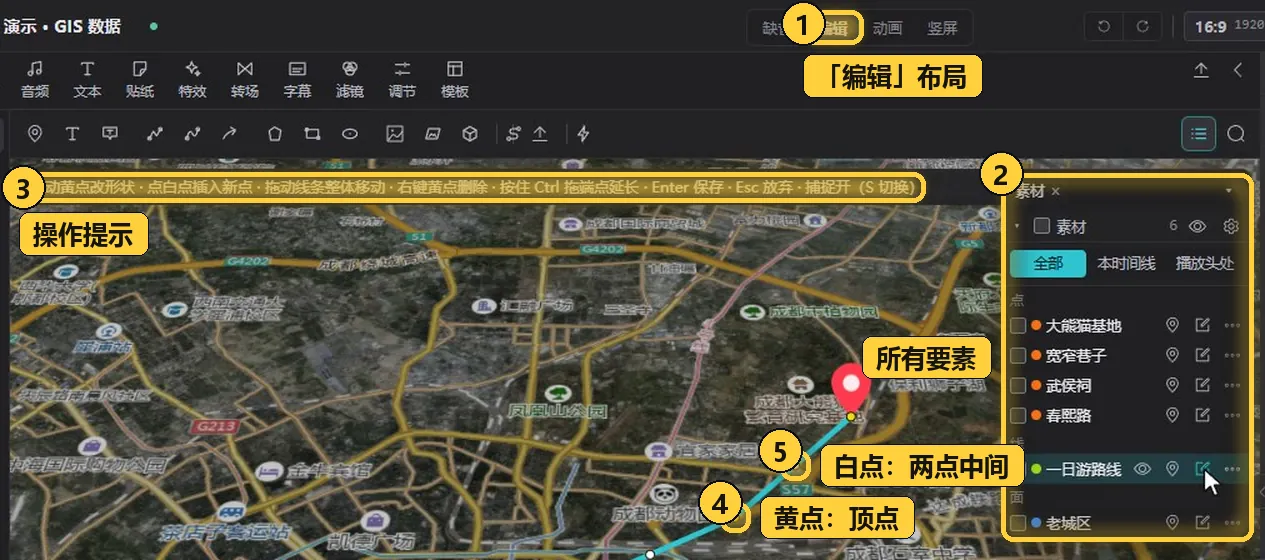1265x560 pixels.
Task: Select the polygon drawing tool
Action: [x=275, y=133]
